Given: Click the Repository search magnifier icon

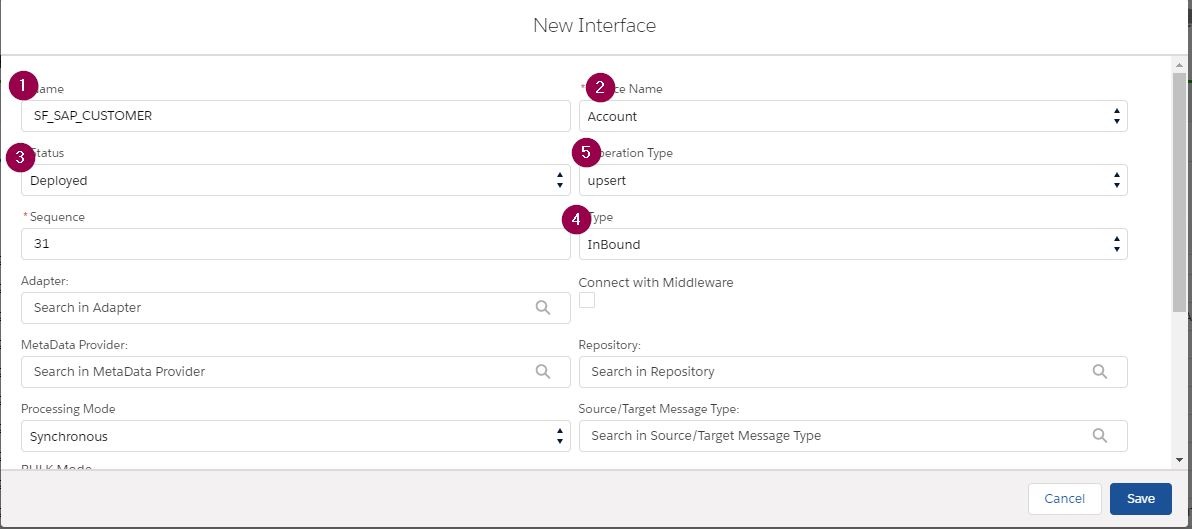Looking at the screenshot, I should pos(1100,372).
